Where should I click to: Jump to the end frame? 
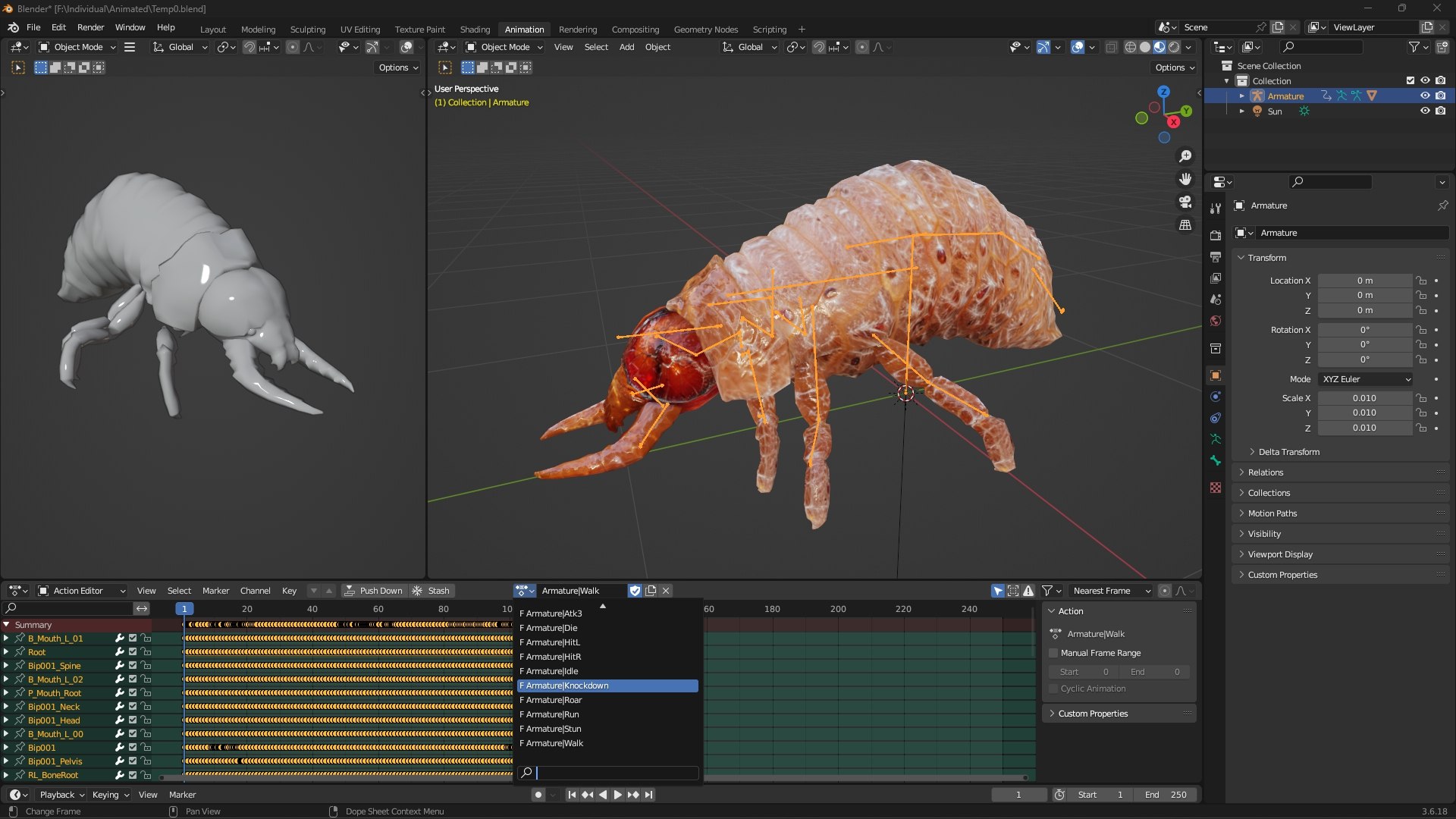pos(649,795)
